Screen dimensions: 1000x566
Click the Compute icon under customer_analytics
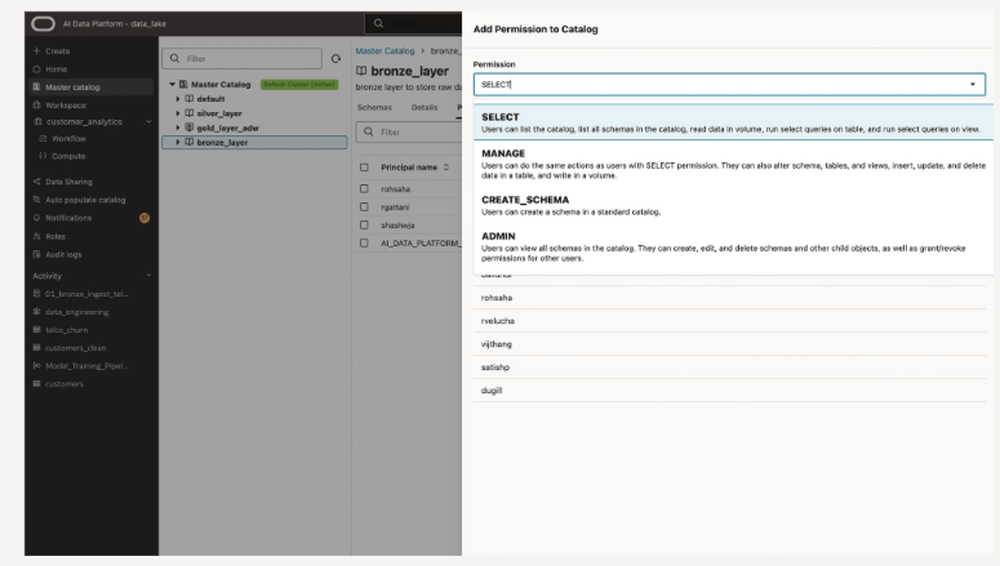coord(42,156)
